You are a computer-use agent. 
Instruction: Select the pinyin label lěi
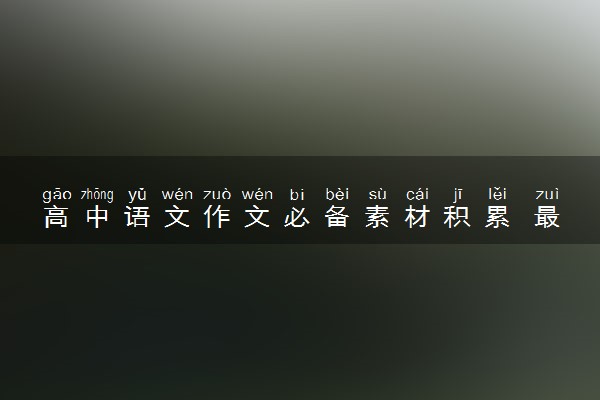tap(497, 194)
